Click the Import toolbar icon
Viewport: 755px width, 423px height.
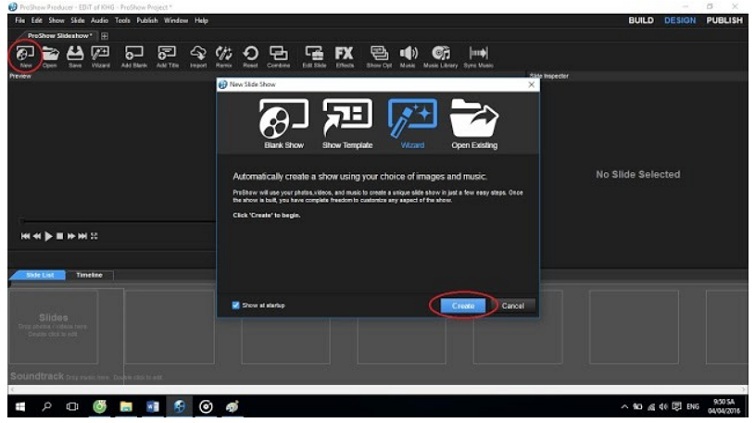tap(198, 54)
